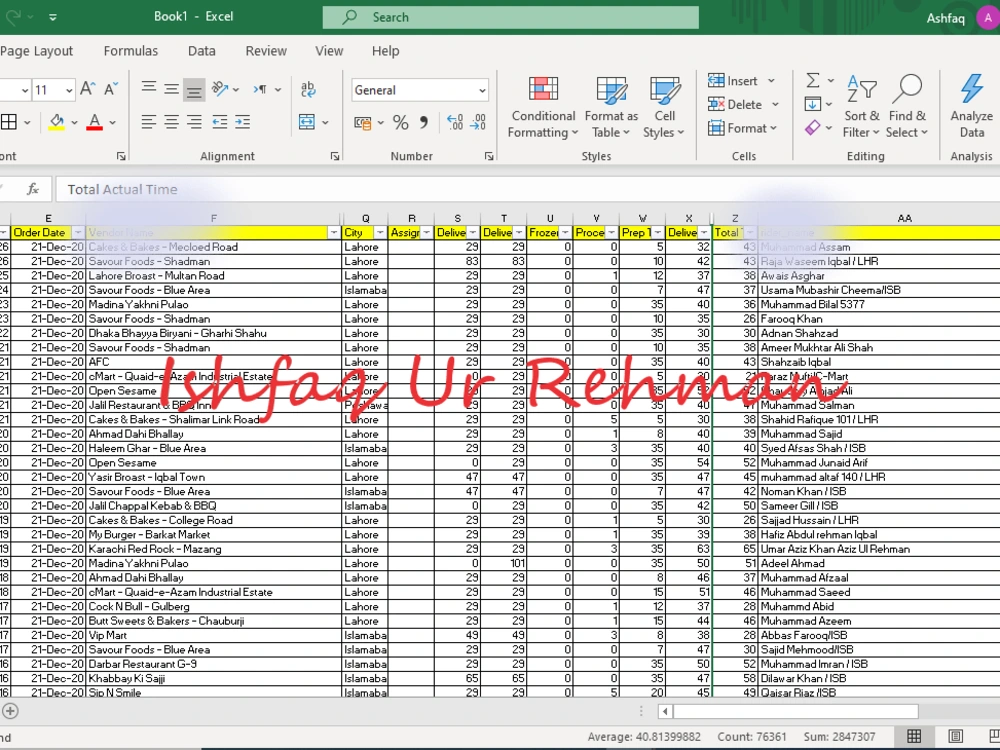Open the Review tab

point(266,51)
